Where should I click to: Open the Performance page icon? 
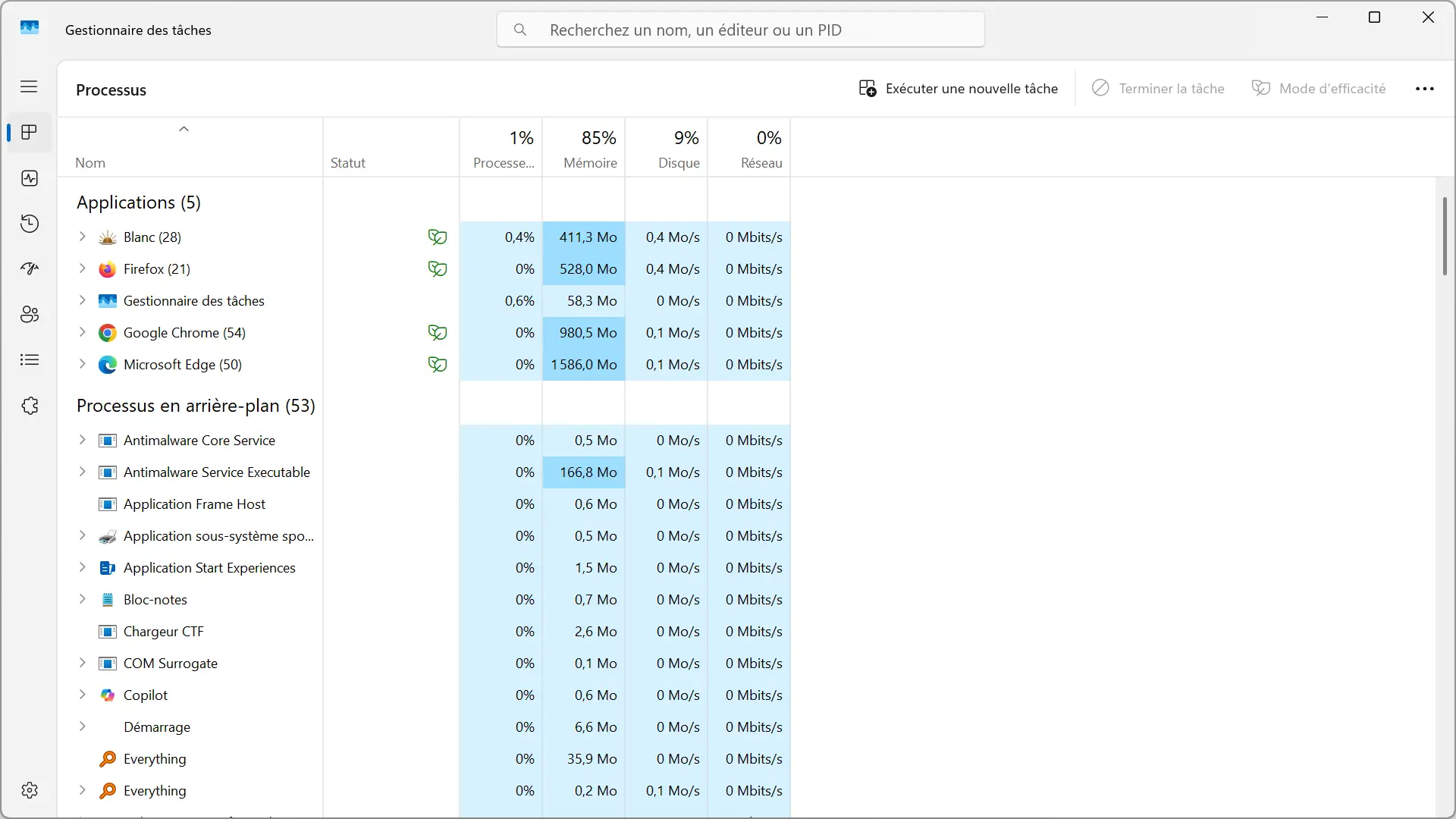pyautogui.click(x=30, y=178)
